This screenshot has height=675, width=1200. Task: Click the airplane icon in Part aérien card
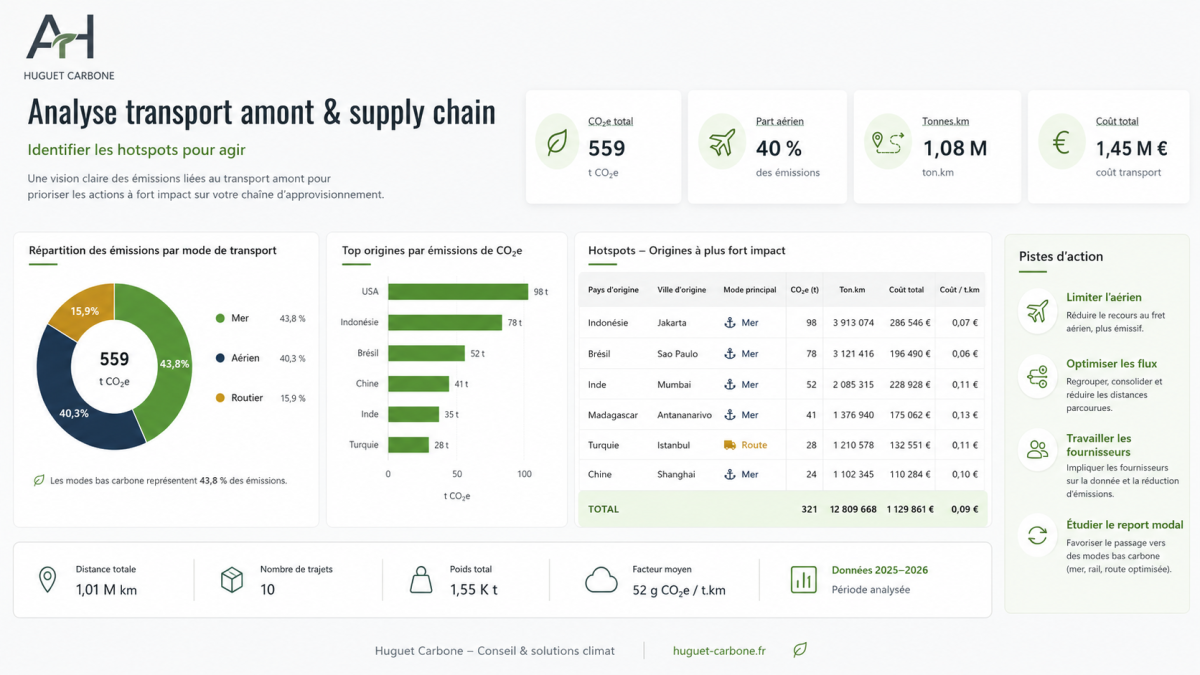pos(720,142)
